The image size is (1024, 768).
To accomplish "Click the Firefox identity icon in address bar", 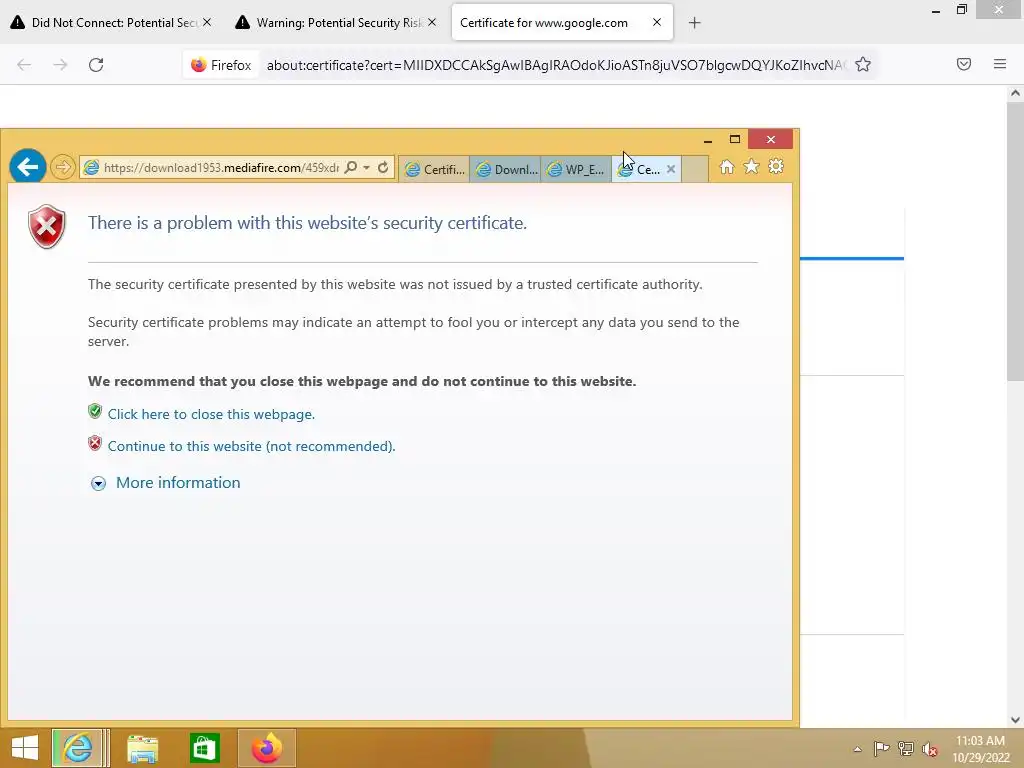I will [221, 65].
